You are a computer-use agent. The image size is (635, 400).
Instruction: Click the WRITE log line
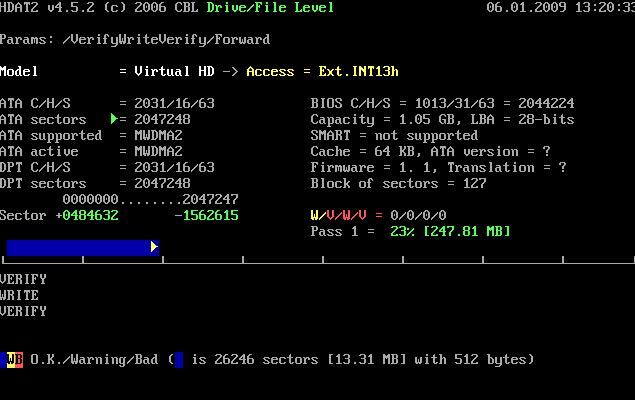(x=19, y=295)
